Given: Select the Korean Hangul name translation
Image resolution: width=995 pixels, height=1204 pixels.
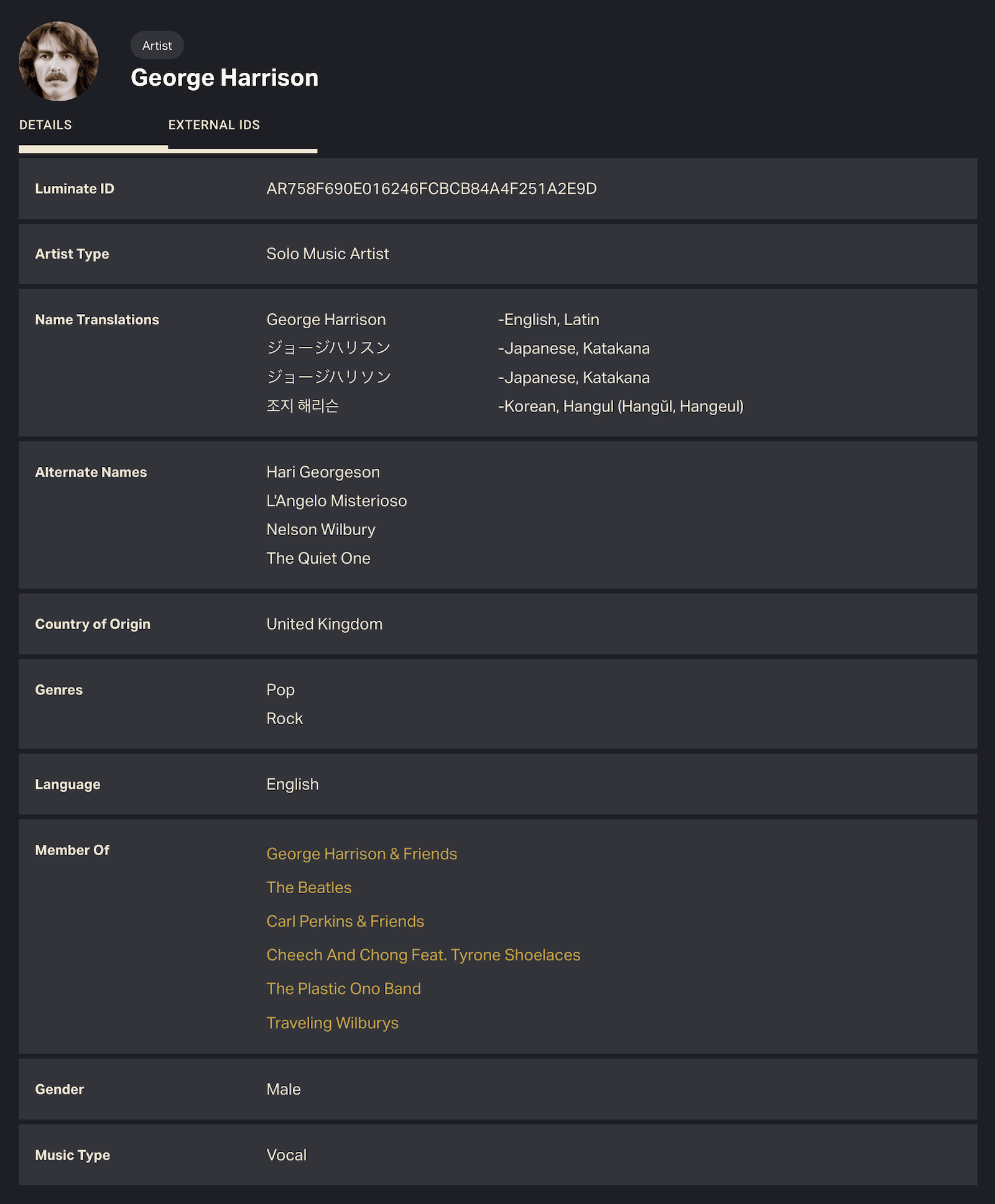Looking at the screenshot, I should (x=302, y=406).
